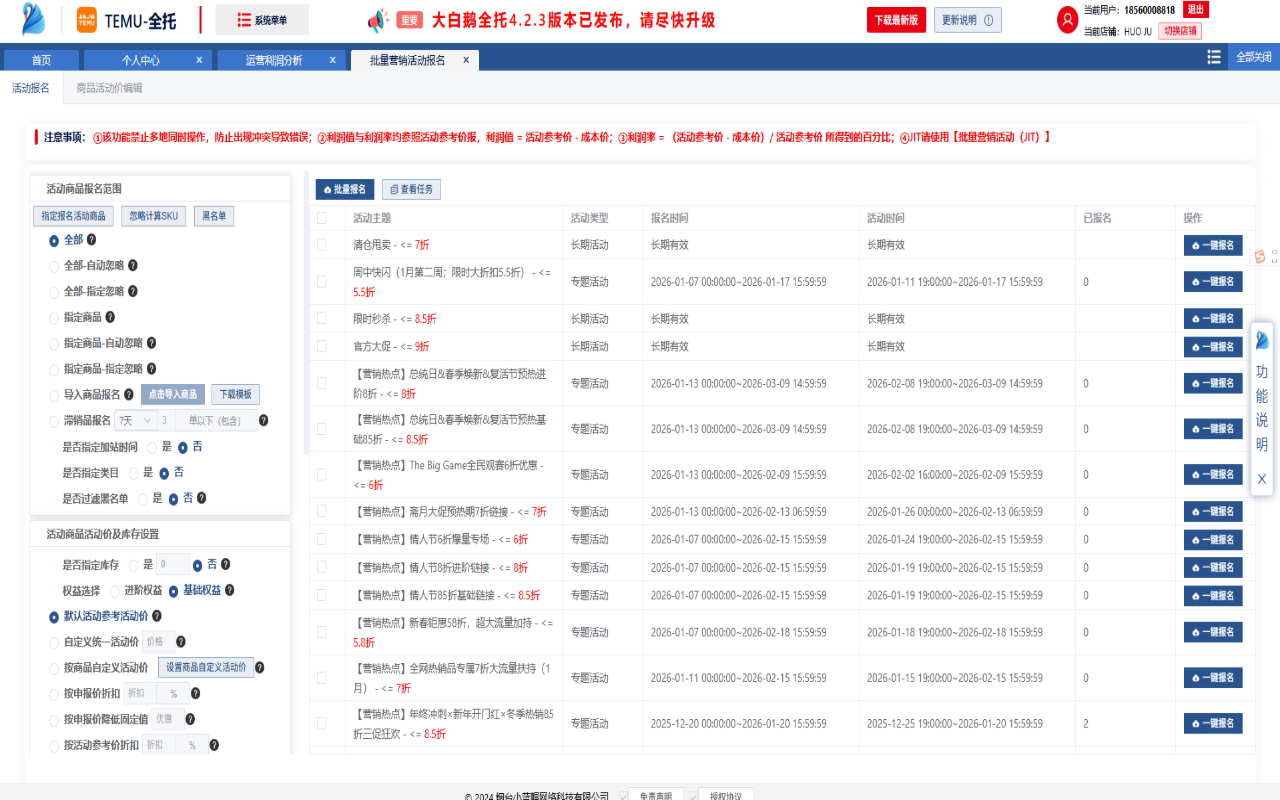The height and width of the screenshot is (800, 1280).
Task: Click the orange S icon at right edge
Action: pyautogui.click(x=1260, y=257)
